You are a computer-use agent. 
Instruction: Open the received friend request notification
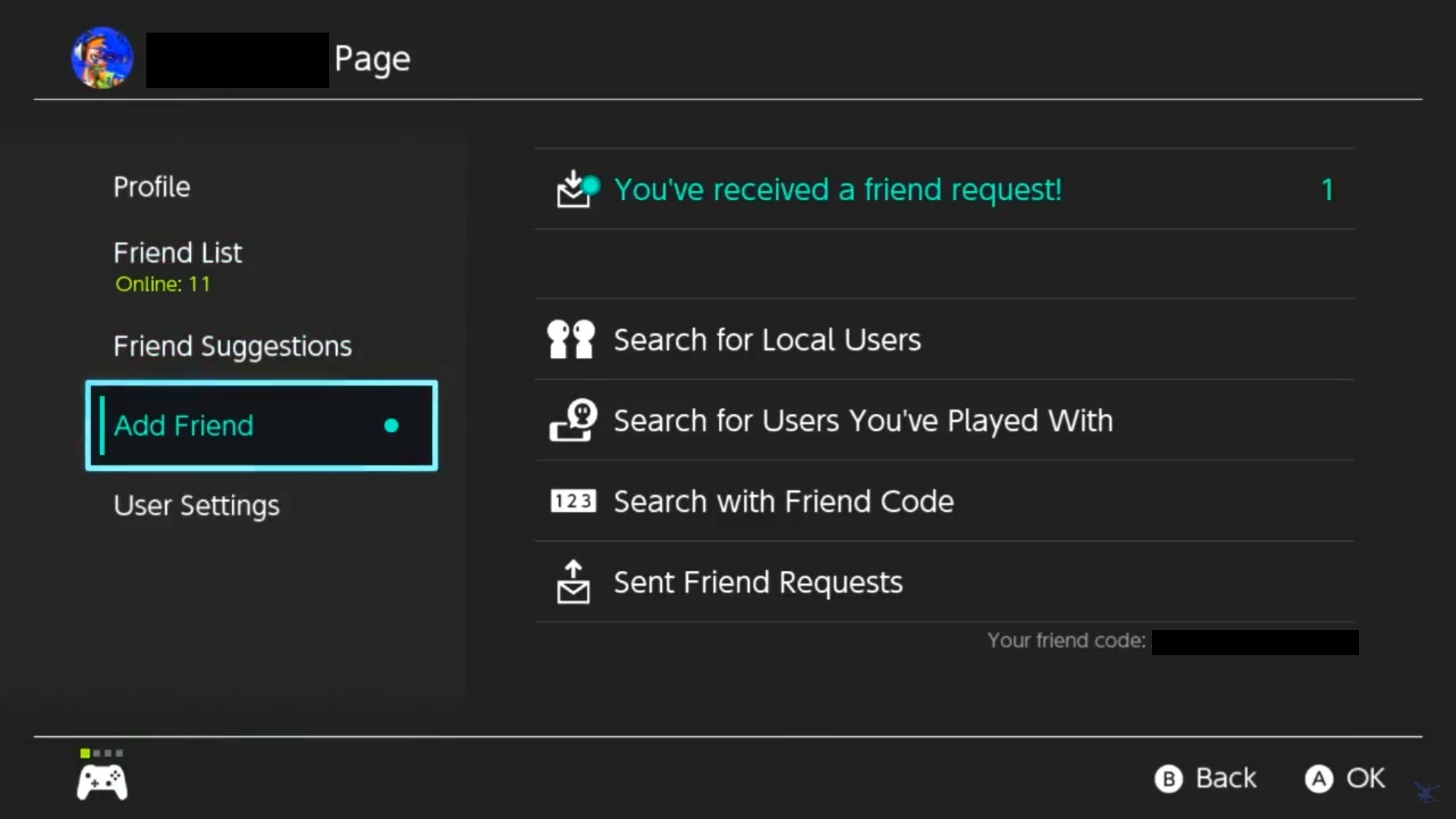(x=837, y=190)
